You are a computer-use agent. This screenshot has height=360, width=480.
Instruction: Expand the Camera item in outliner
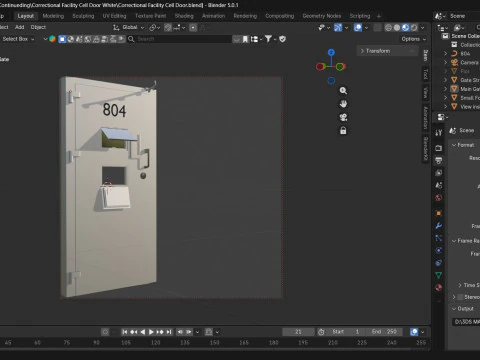point(446,62)
